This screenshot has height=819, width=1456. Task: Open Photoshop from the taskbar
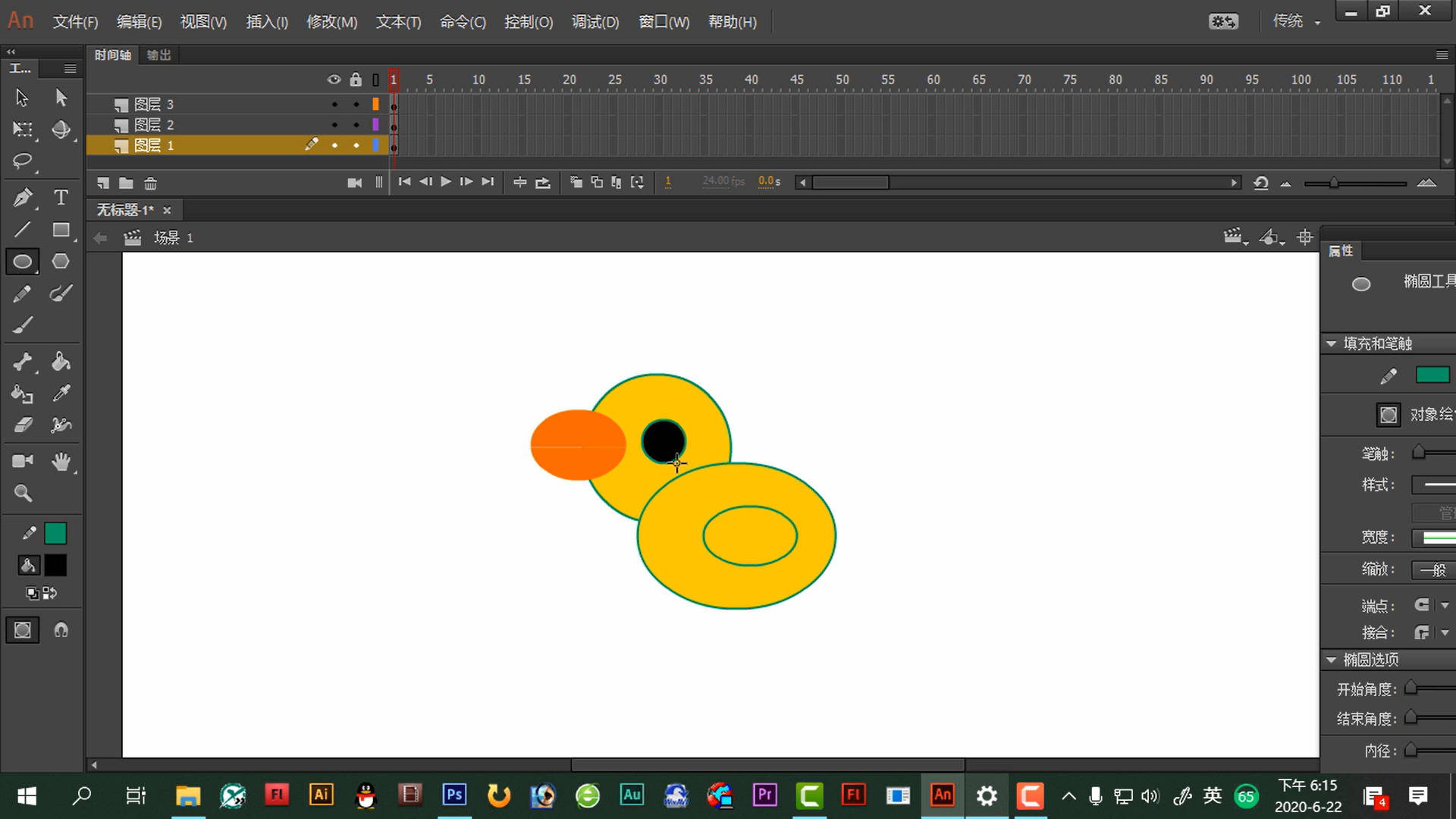(x=454, y=795)
